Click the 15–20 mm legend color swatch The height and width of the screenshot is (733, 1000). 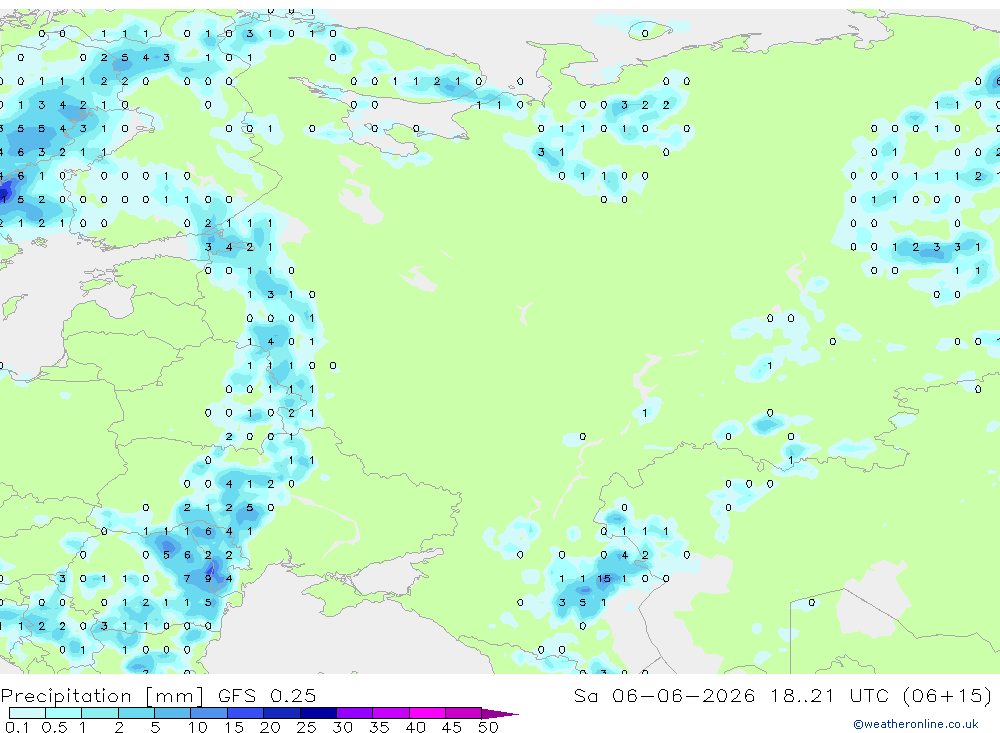tap(246, 713)
